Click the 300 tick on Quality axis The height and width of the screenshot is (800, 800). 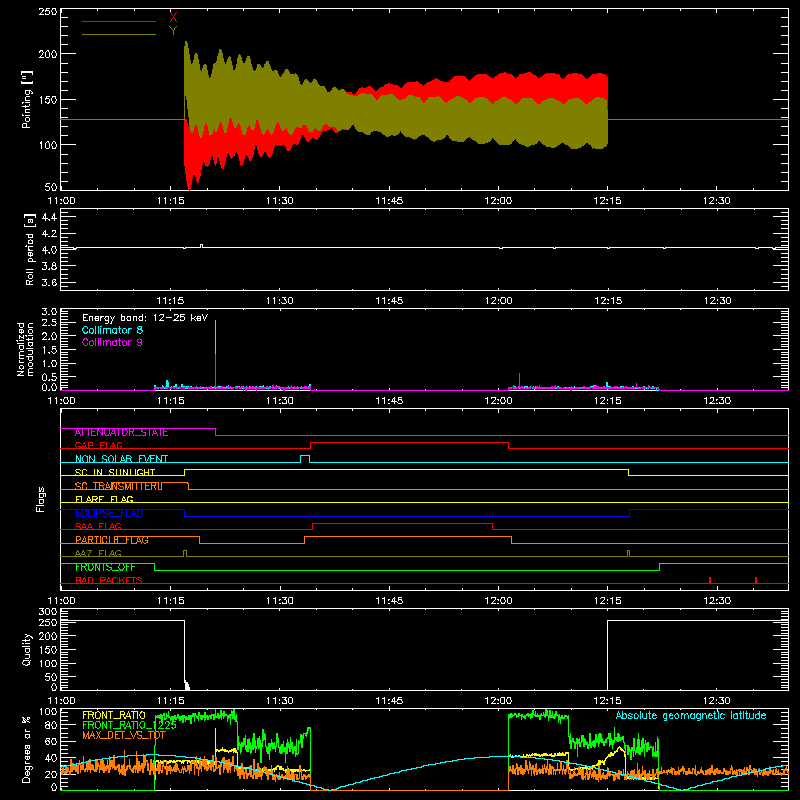[49, 612]
